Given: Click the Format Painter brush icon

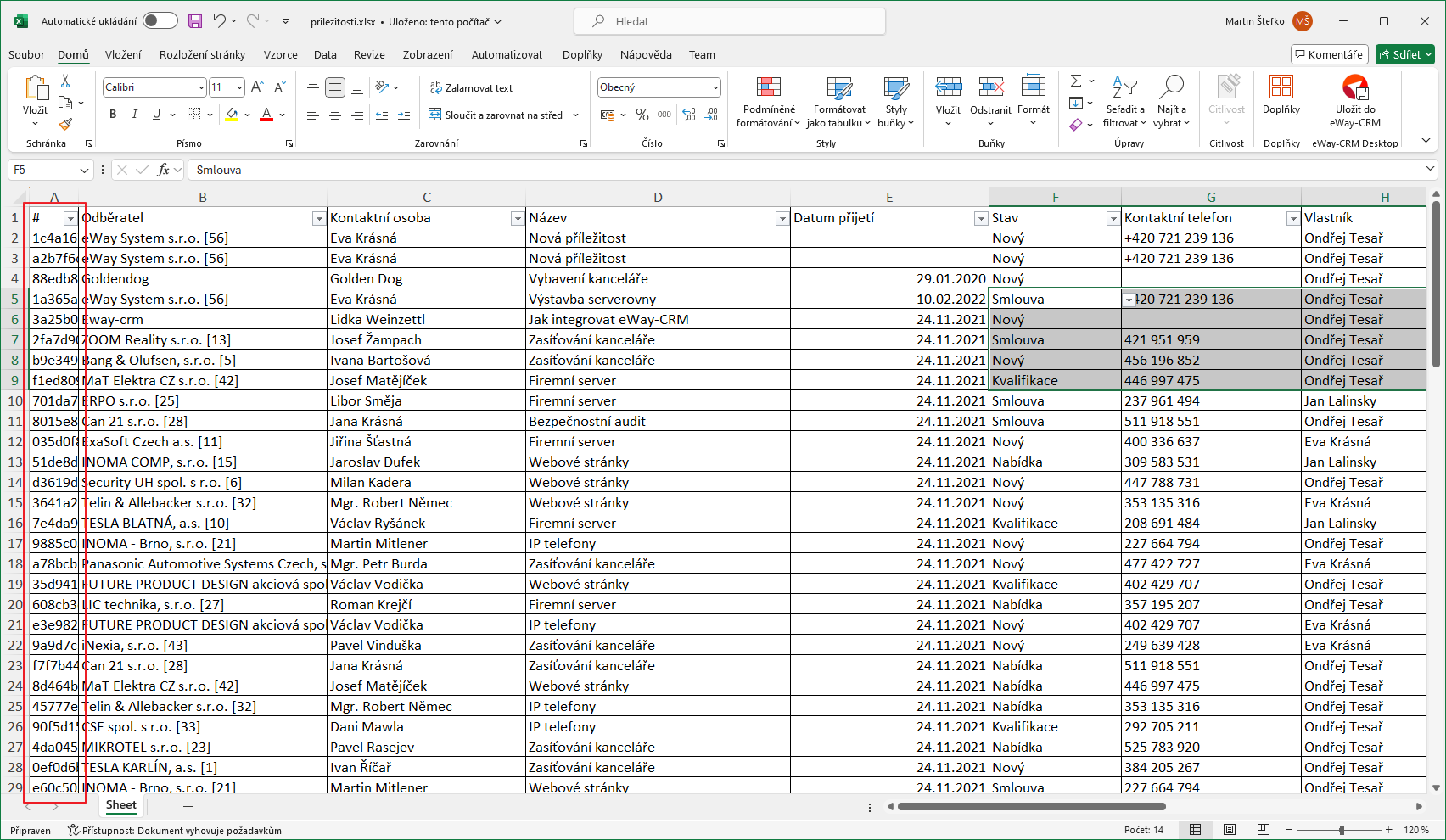Looking at the screenshot, I should tap(65, 124).
